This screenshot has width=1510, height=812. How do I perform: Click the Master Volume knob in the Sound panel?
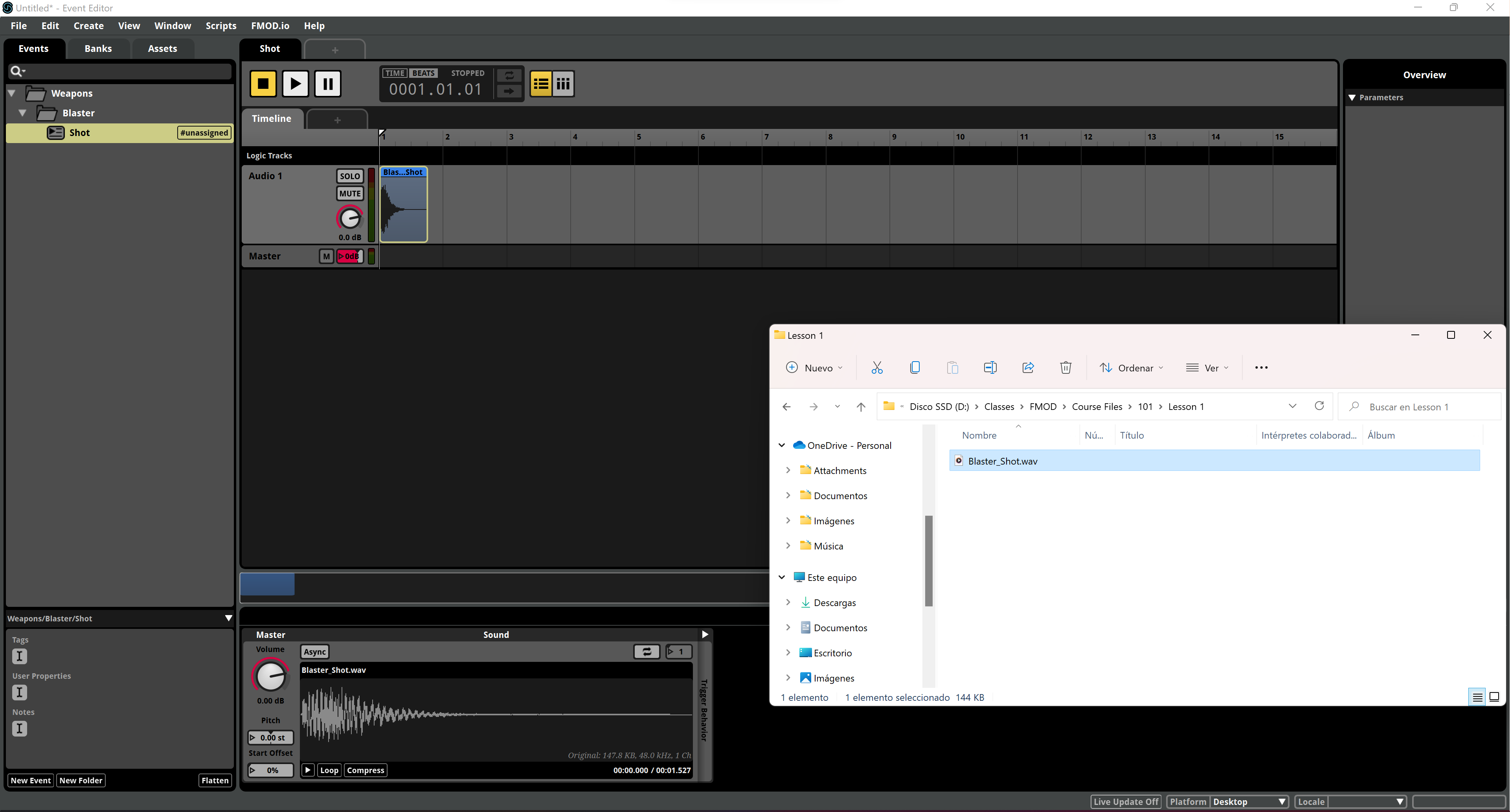(x=270, y=675)
